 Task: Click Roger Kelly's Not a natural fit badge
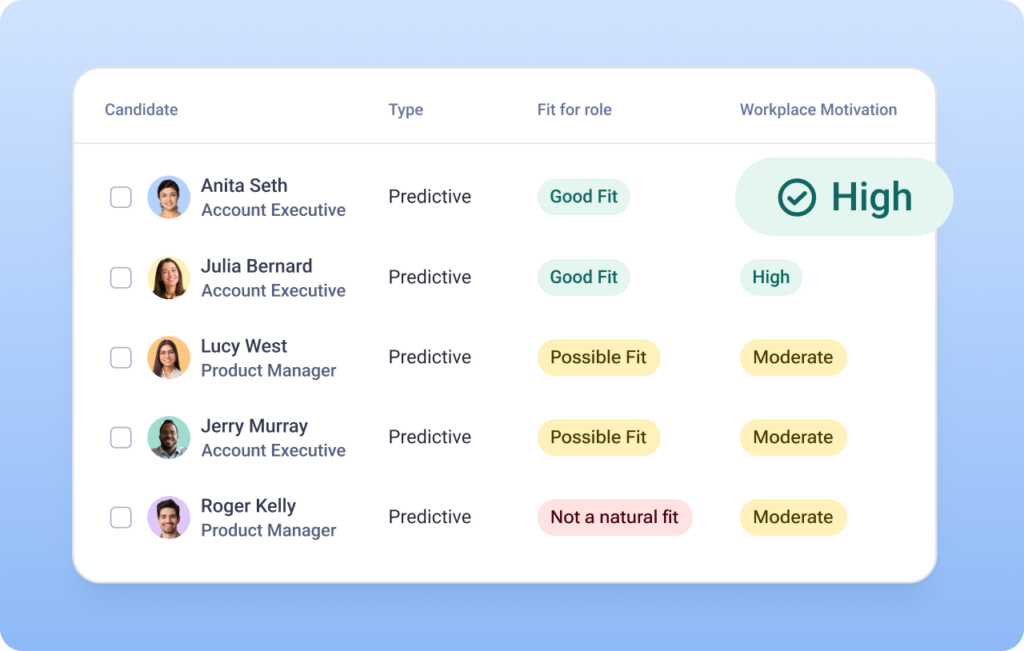[x=614, y=517]
